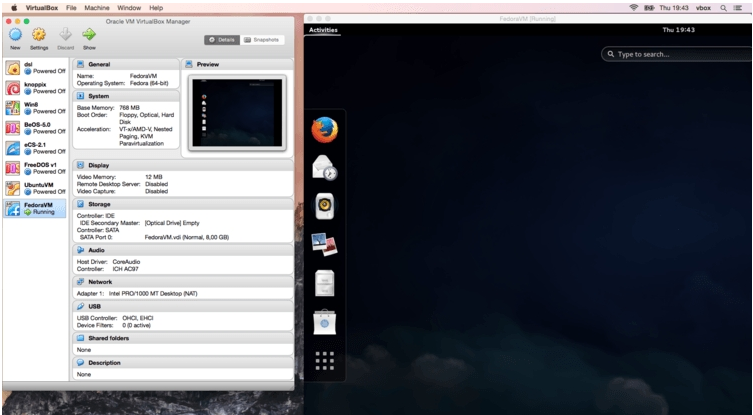Click the System section chip icon
Screen dimensions: 753x415
pos(80,96)
